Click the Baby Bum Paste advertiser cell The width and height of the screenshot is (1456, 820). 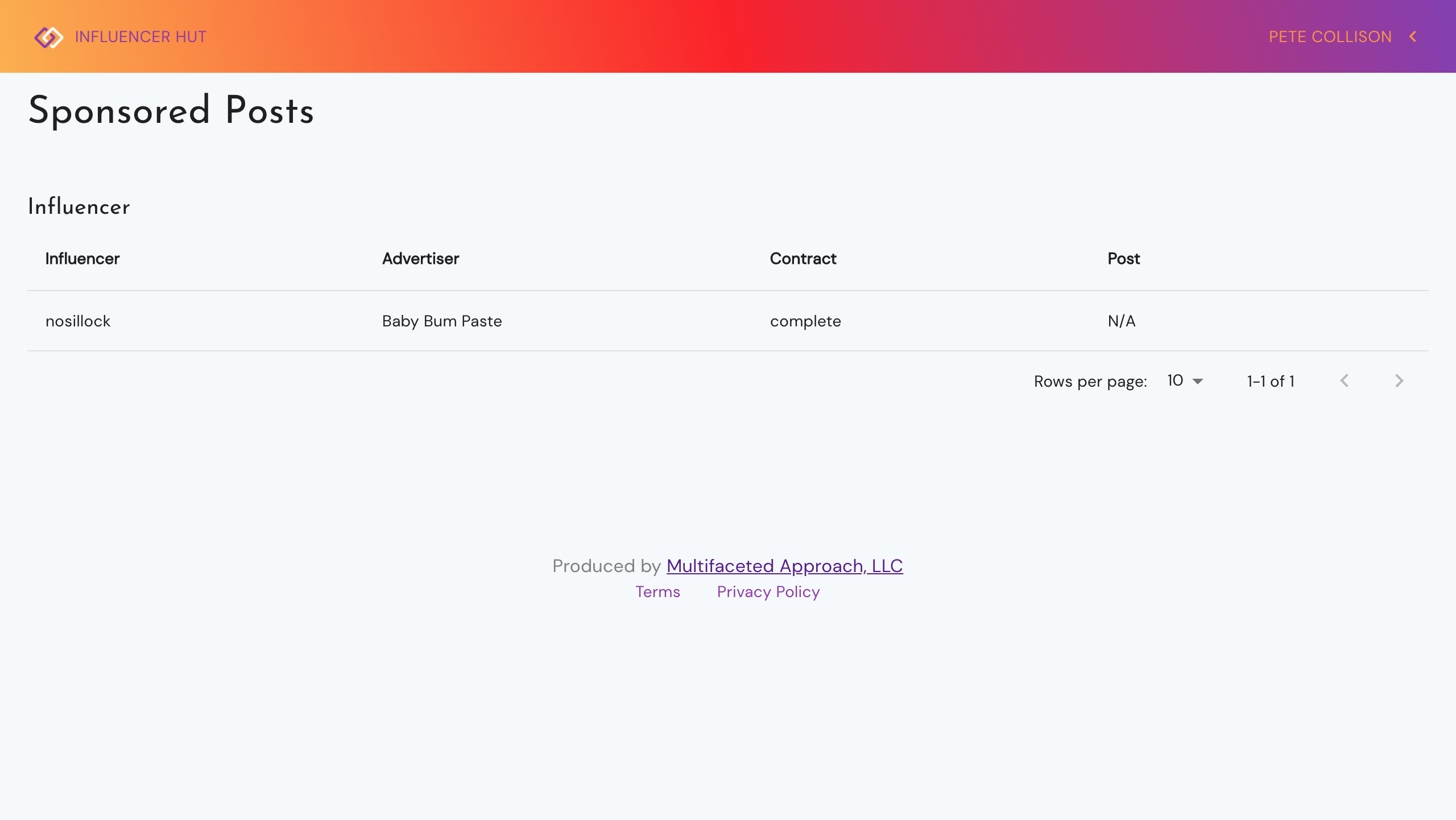pyautogui.click(x=442, y=321)
